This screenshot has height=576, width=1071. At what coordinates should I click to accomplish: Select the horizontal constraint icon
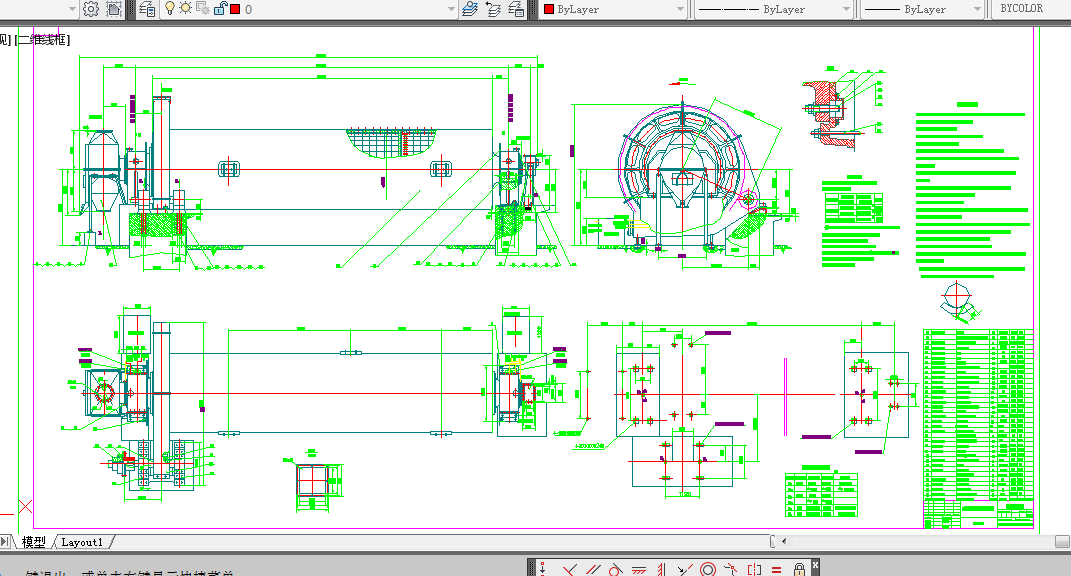pyautogui.click(x=639, y=568)
